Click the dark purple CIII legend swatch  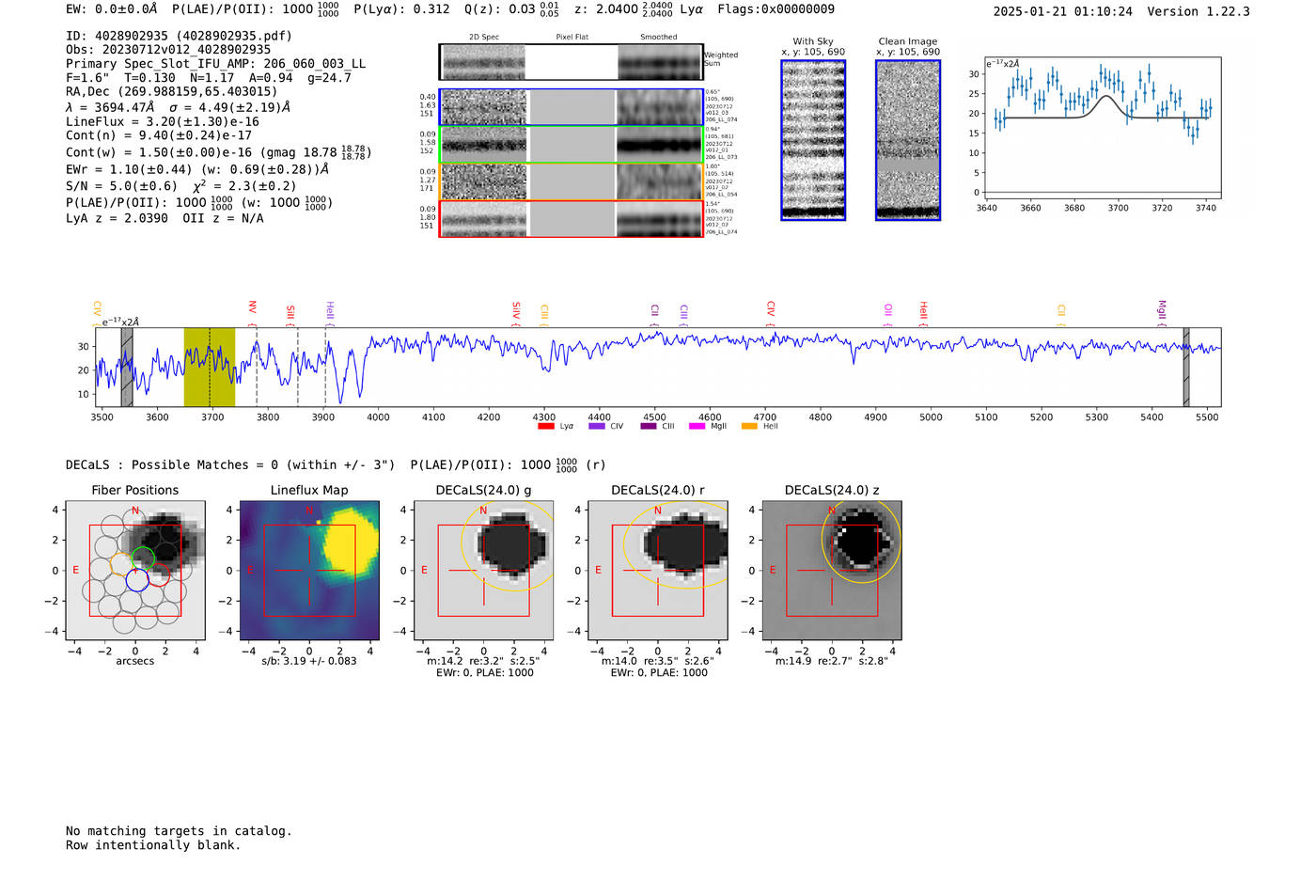649,427
